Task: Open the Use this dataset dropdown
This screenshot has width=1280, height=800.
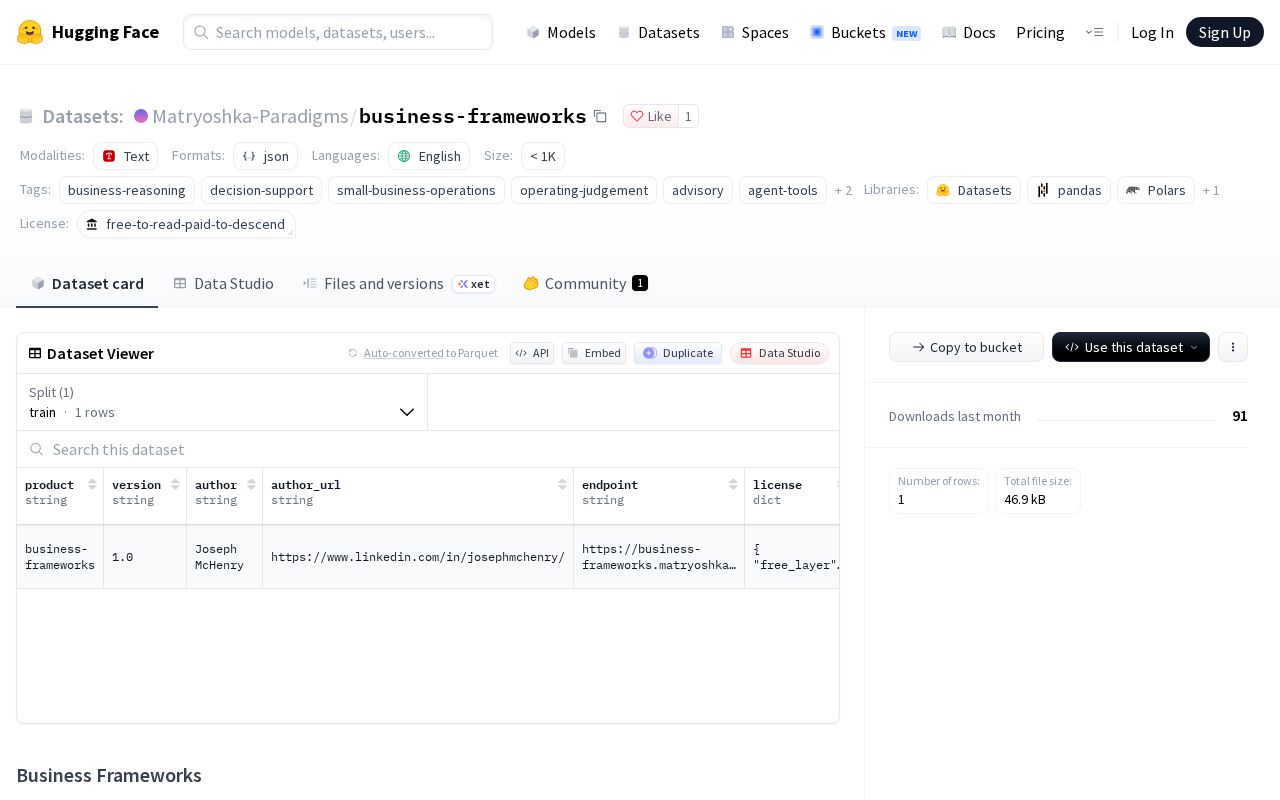Action: pos(1131,347)
